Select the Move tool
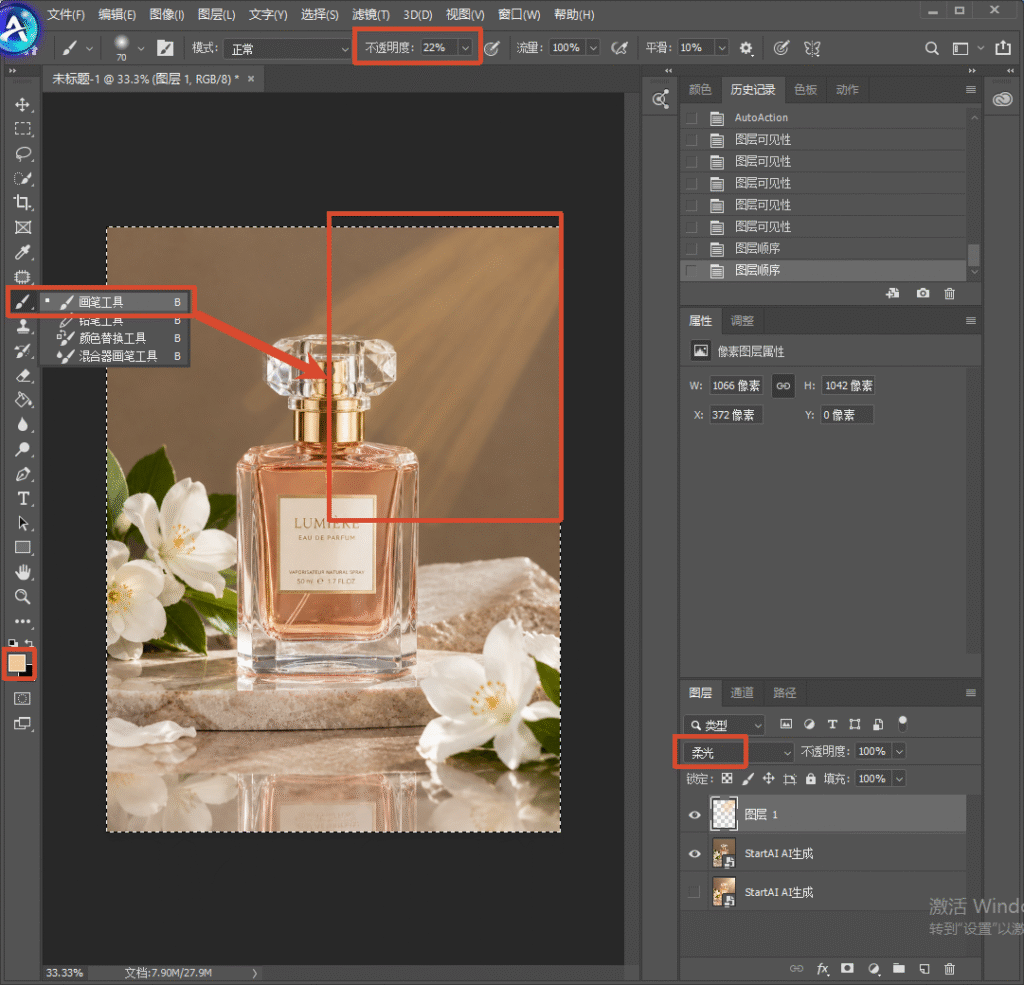The image size is (1024, 985). (23, 105)
